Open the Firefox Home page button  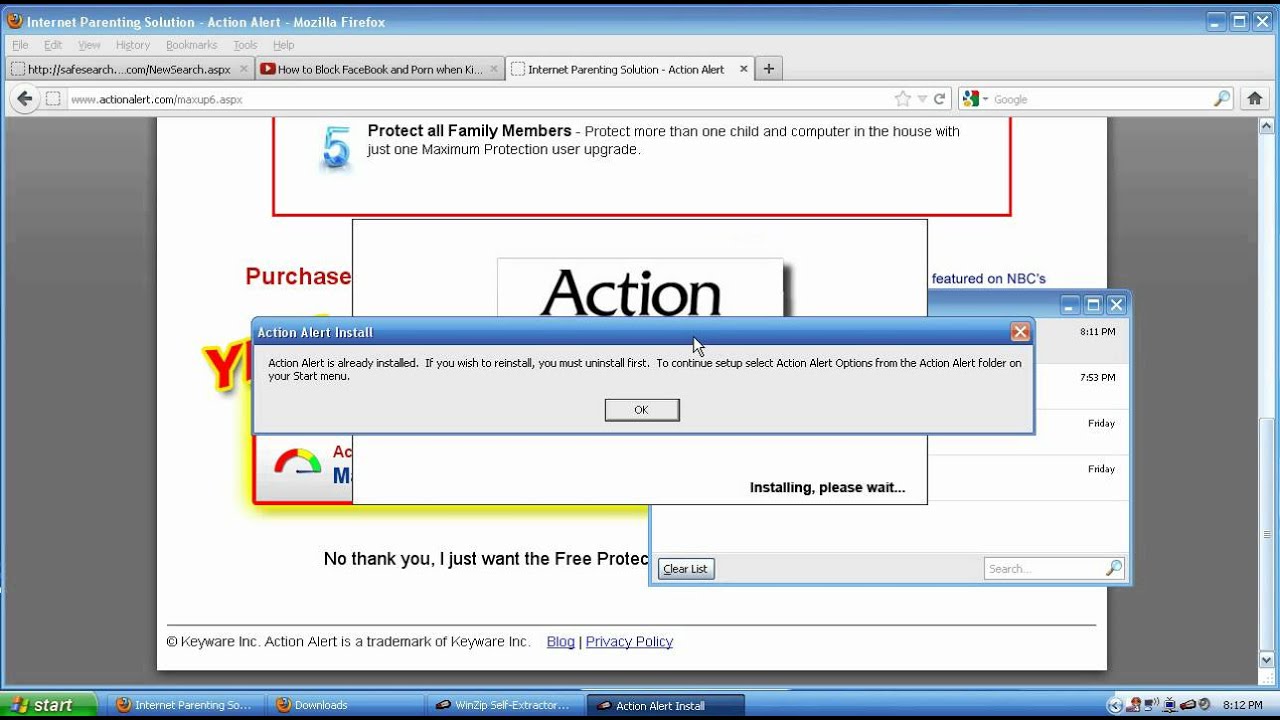coord(1254,99)
